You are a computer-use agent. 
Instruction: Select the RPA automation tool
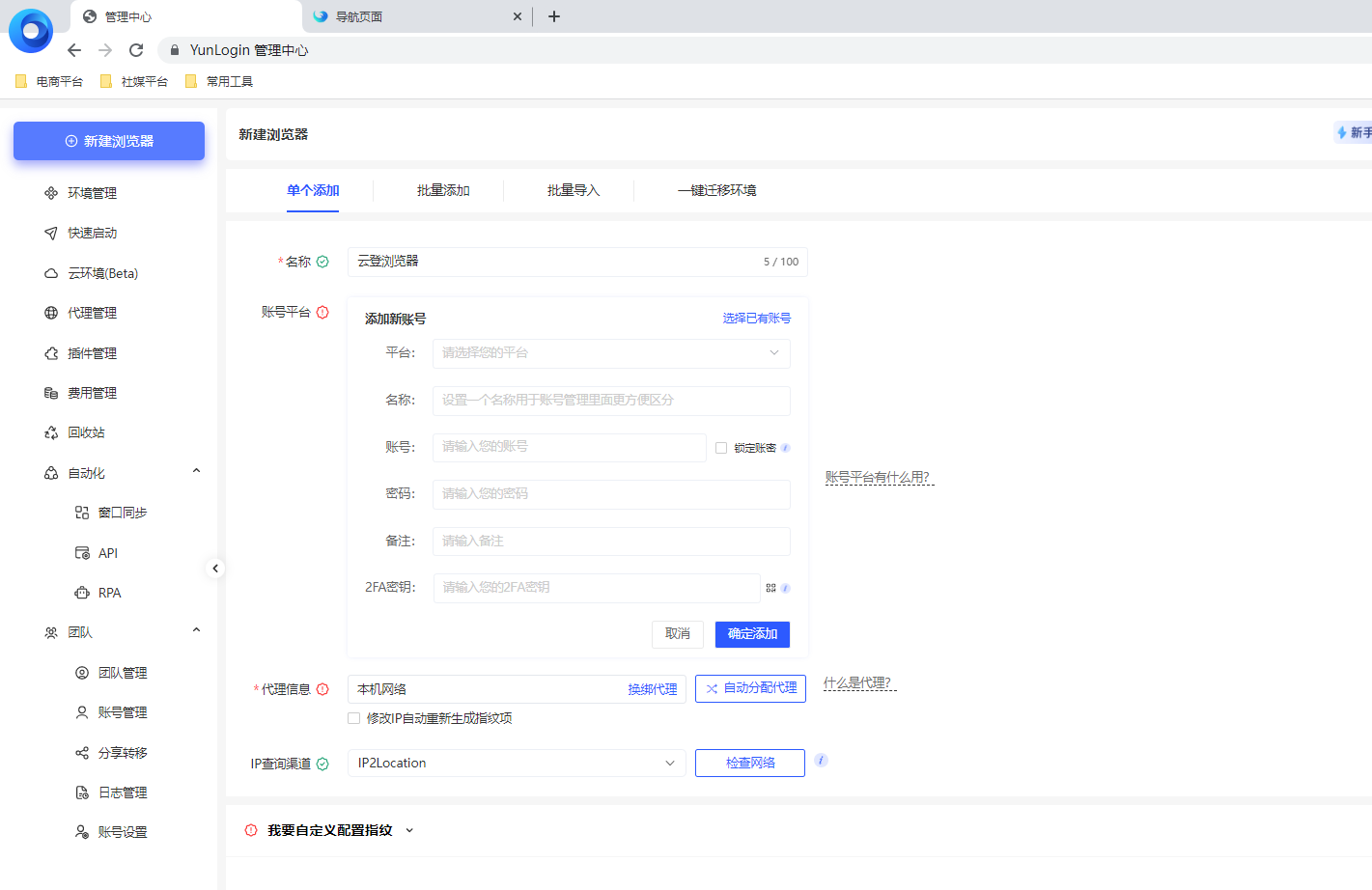(x=111, y=592)
